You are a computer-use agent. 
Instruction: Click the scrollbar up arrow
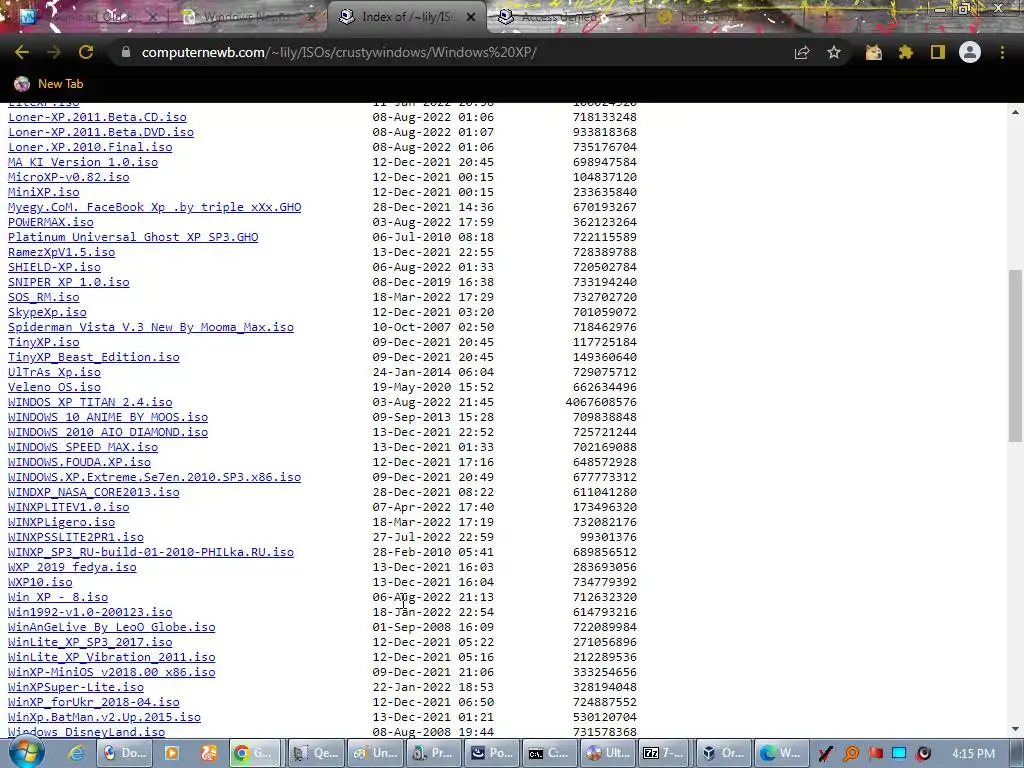click(1015, 112)
